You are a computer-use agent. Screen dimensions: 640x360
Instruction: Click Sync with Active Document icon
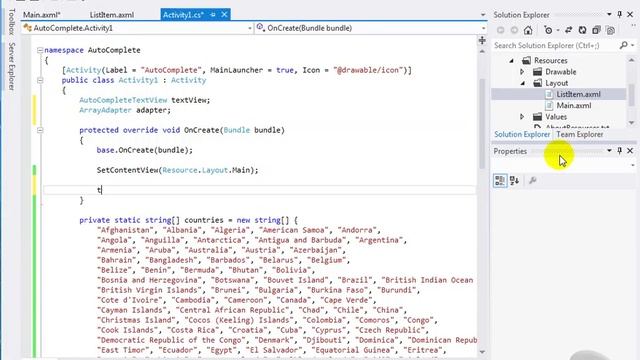568,30
